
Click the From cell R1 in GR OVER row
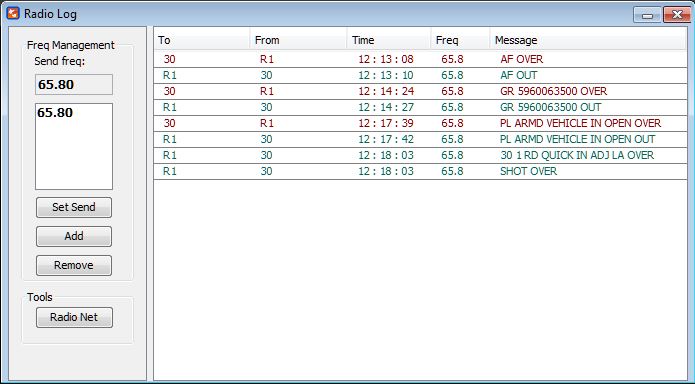[x=267, y=91]
